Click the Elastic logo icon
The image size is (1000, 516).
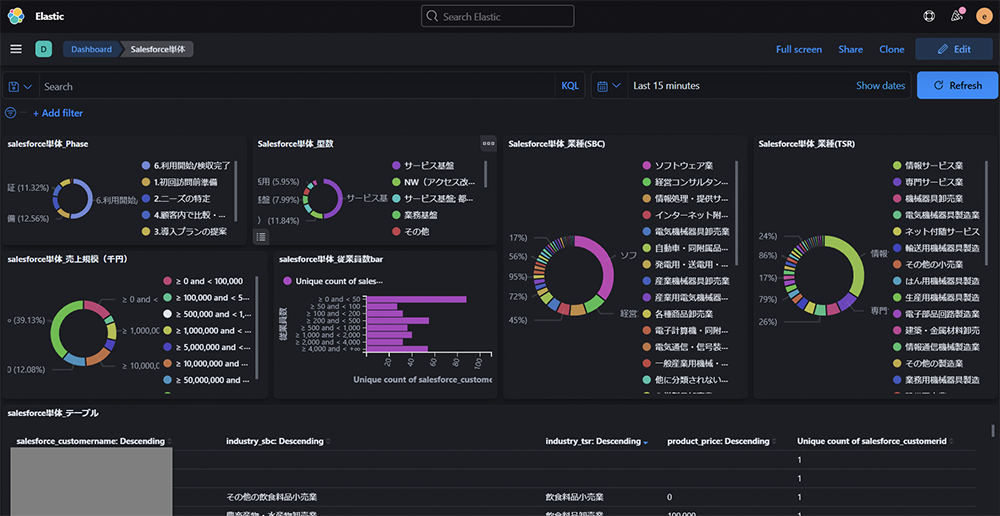[16, 16]
